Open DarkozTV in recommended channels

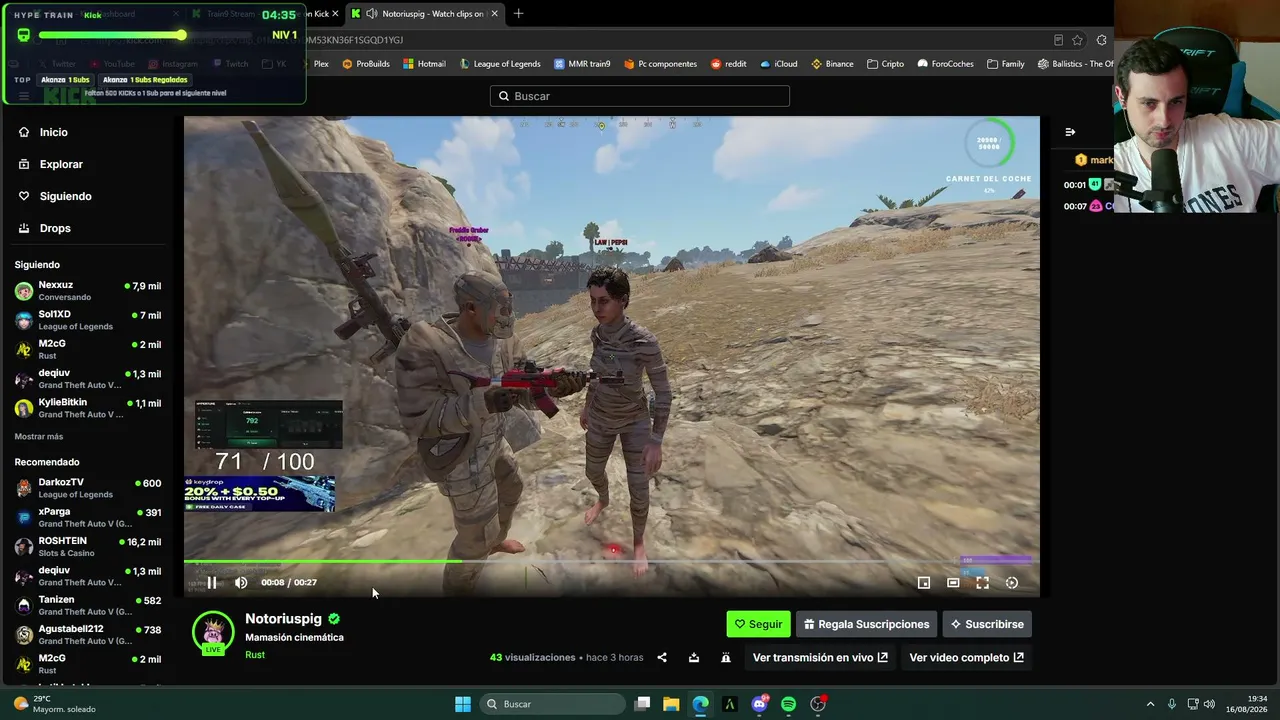(x=88, y=488)
